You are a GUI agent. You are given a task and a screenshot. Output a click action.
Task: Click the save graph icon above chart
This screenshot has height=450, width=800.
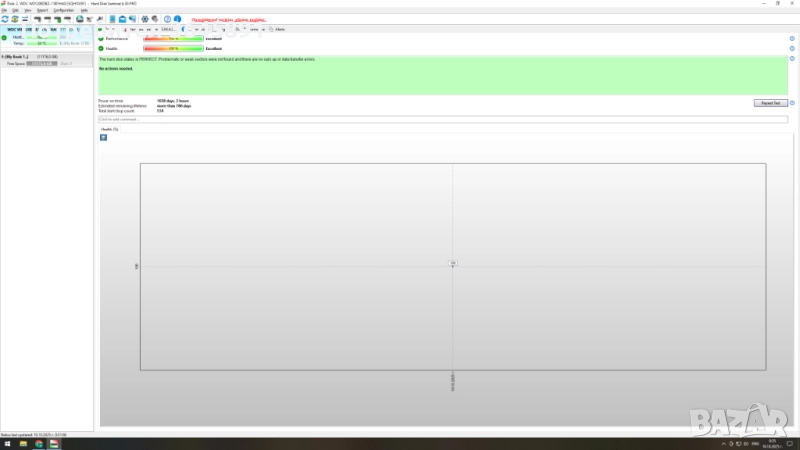[103, 137]
